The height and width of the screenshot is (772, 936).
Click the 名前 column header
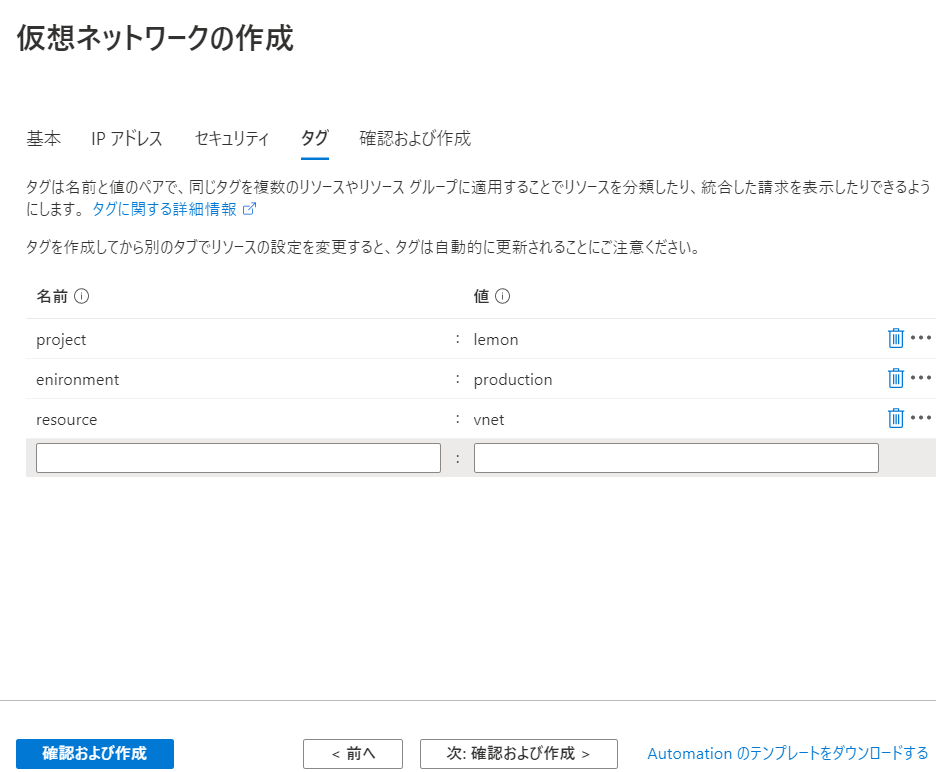pyautogui.click(x=52, y=296)
